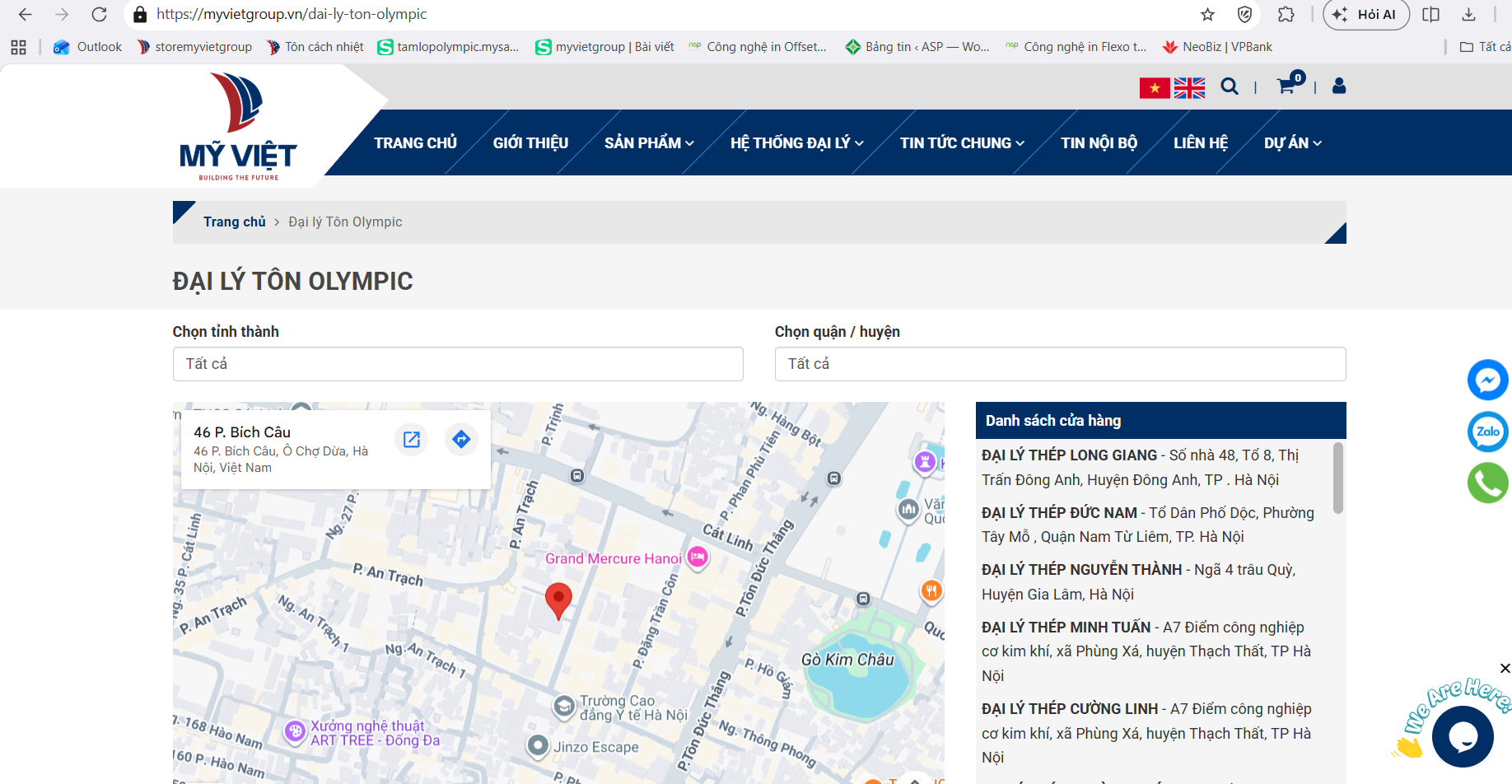Open Zalo chat button
The height and width of the screenshot is (784, 1512).
click(1487, 432)
